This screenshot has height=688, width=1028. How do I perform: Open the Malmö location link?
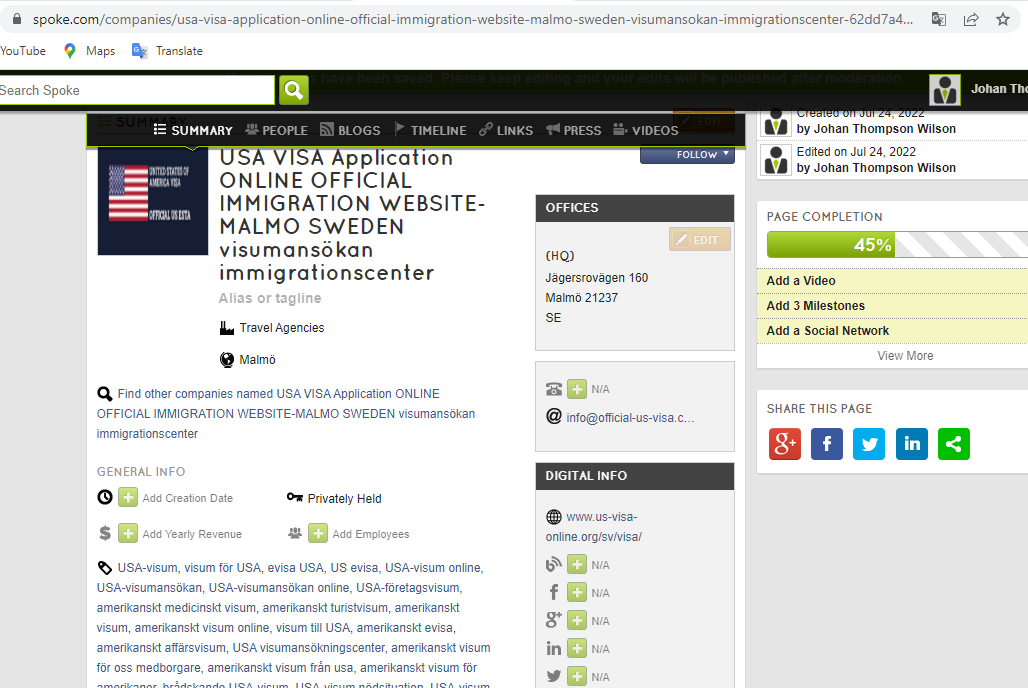pos(257,359)
